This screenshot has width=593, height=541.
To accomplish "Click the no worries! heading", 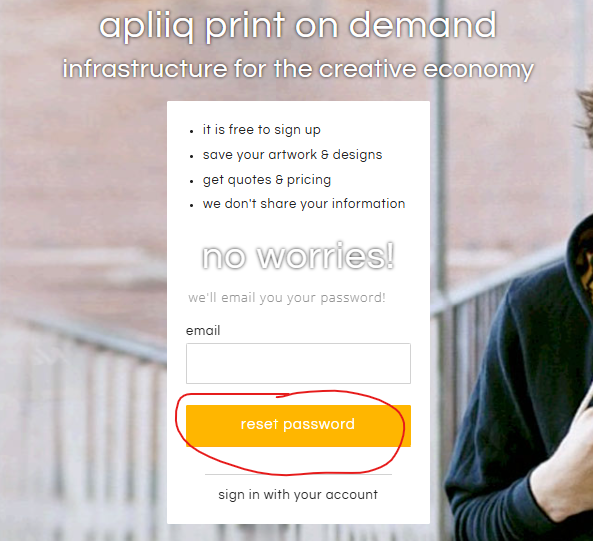I will point(298,256).
